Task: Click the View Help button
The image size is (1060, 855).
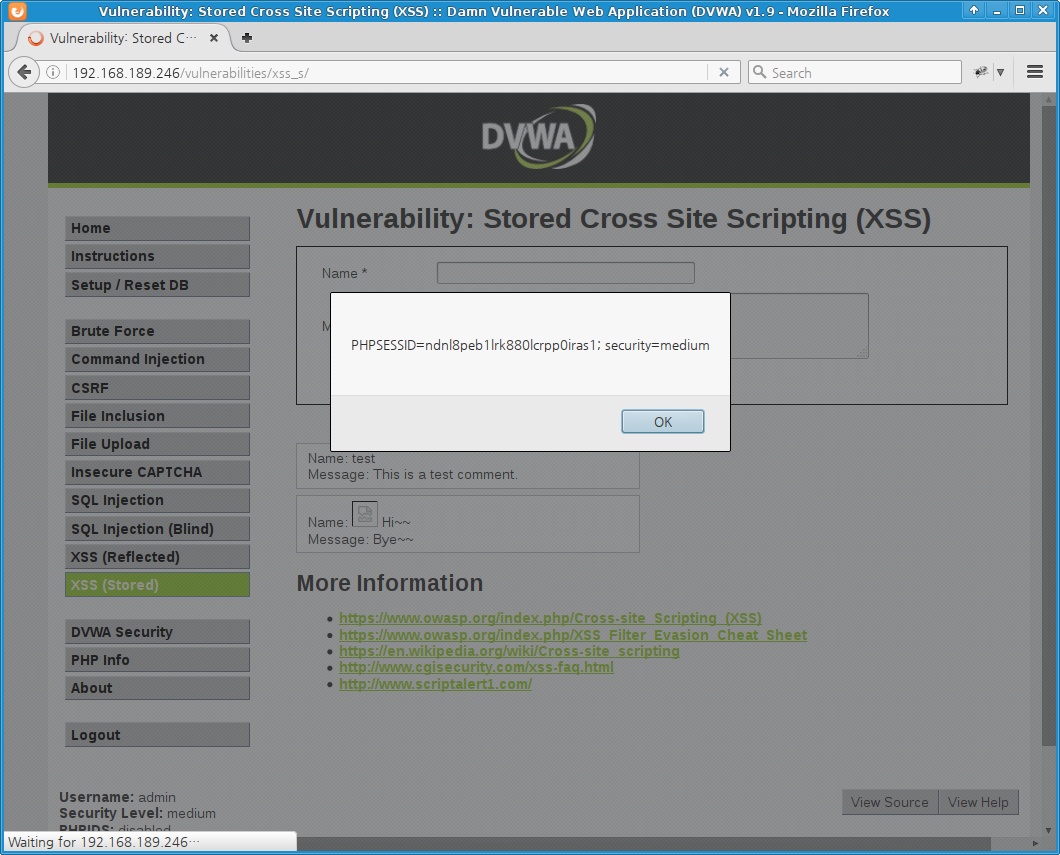Action: 978,802
